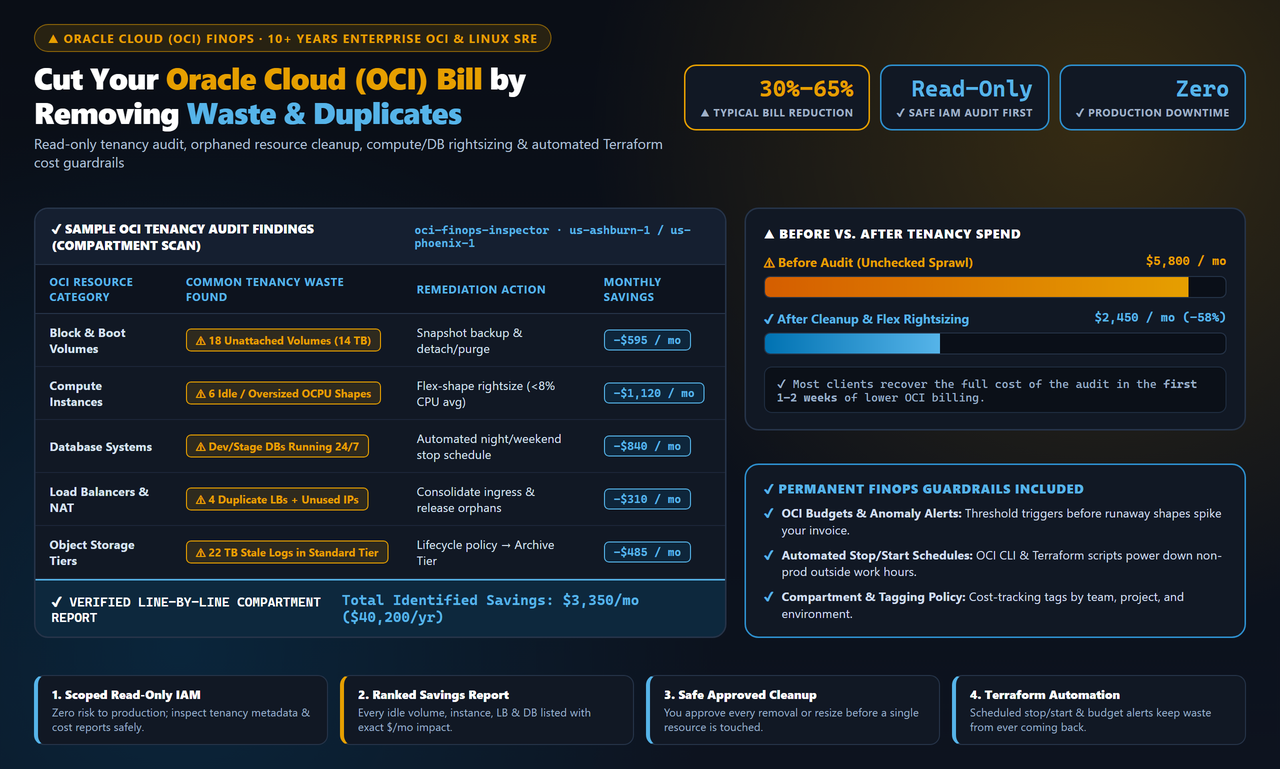
Task: Click the oci-finops-inspector region text
Action: point(552,237)
